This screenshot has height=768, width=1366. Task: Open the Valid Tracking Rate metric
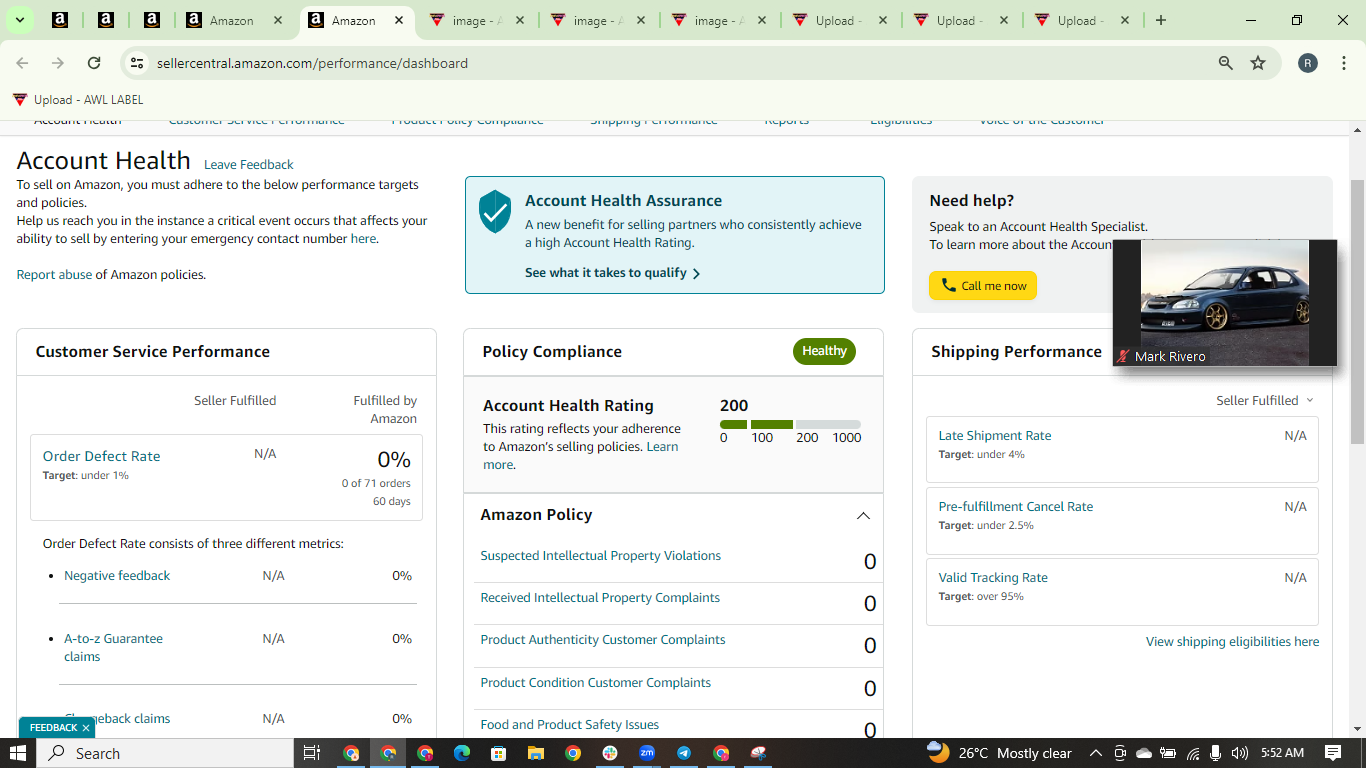click(993, 578)
